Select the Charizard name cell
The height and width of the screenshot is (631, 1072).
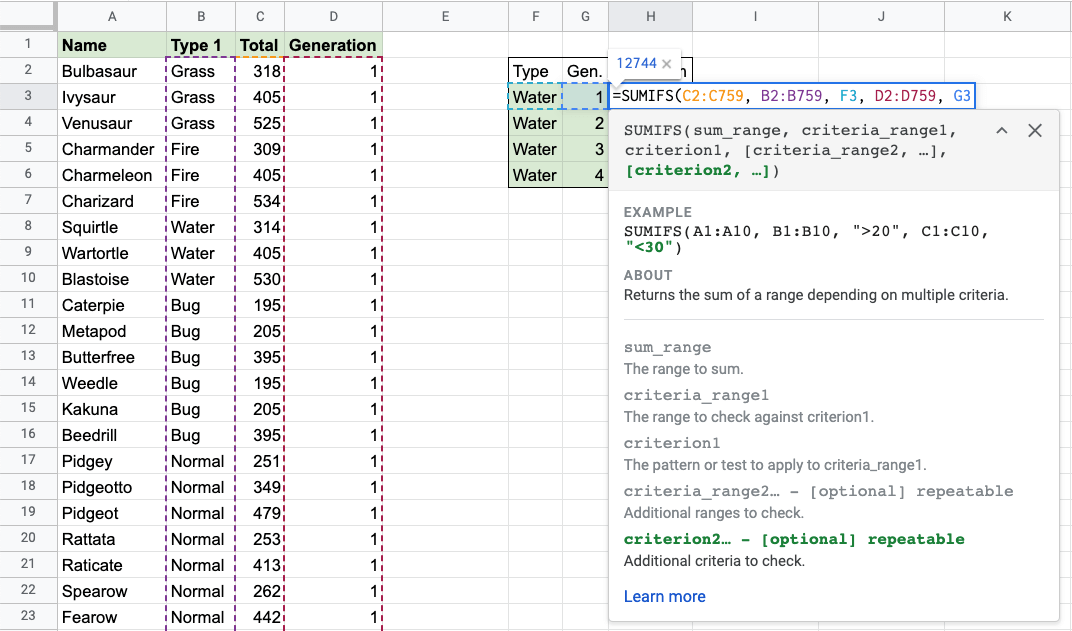[x=111, y=201]
